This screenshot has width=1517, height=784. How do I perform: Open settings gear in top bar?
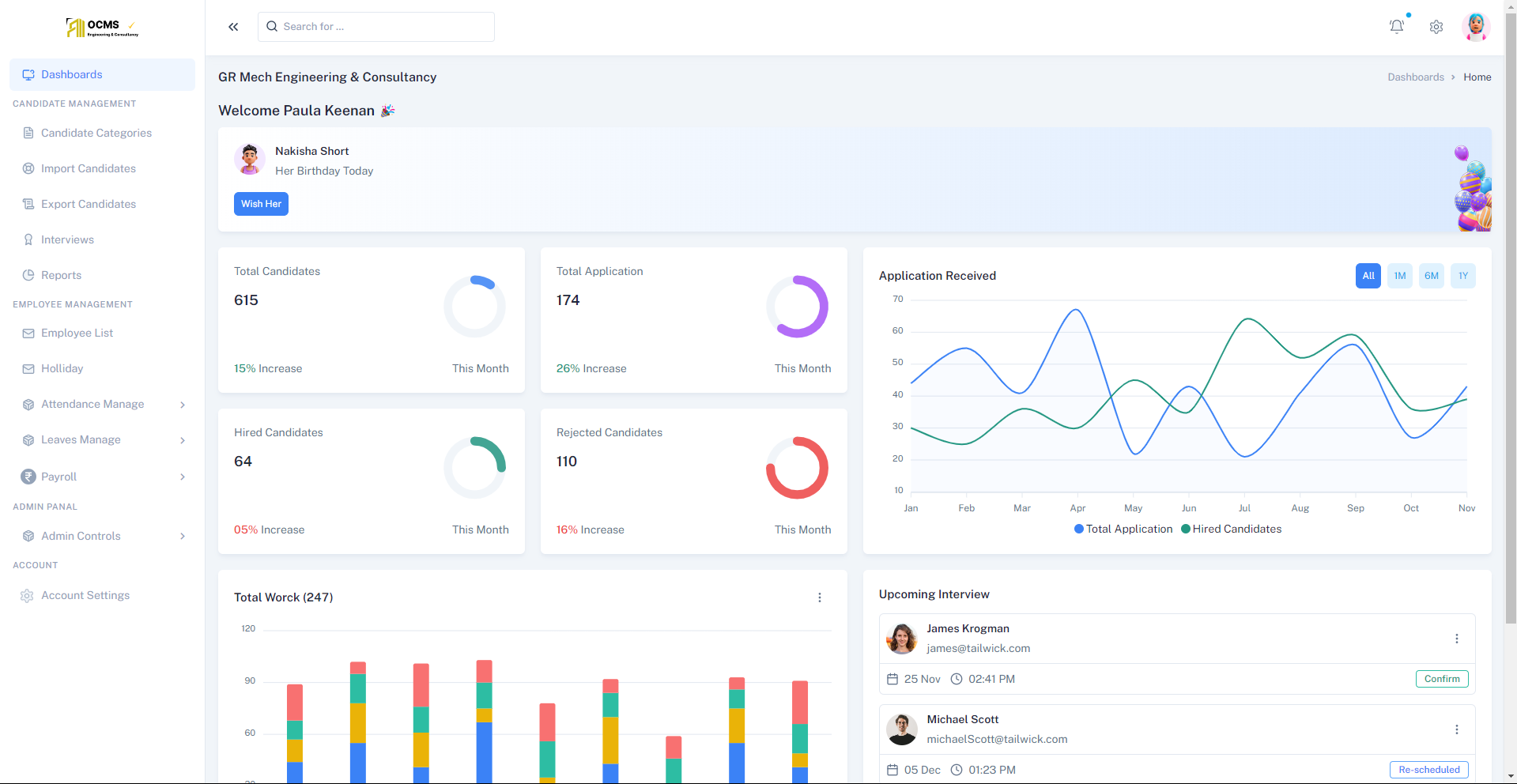pyautogui.click(x=1436, y=27)
